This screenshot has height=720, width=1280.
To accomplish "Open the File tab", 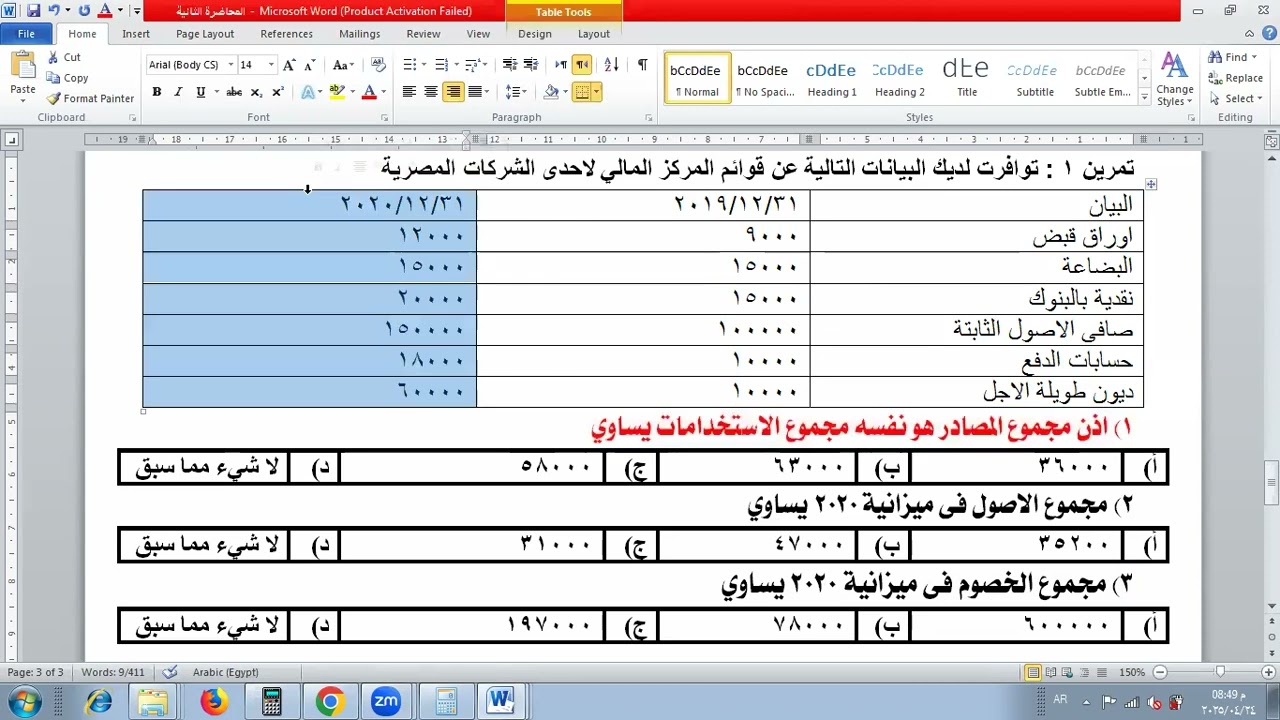I will [x=27, y=34].
